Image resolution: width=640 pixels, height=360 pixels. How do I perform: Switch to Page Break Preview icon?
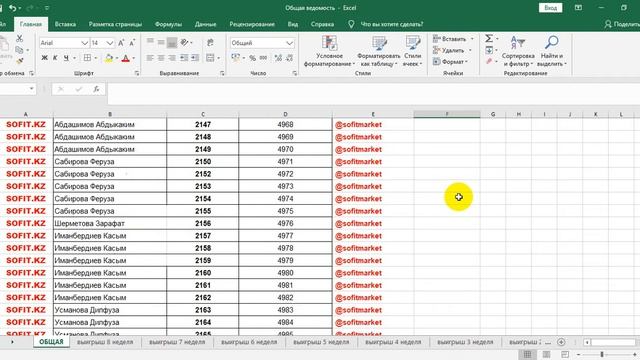pos(565,354)
